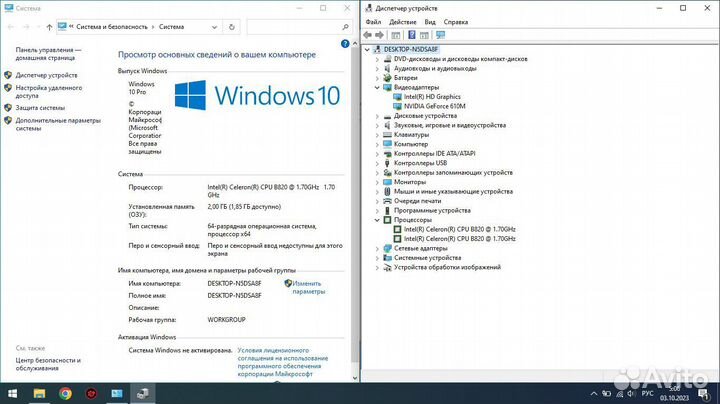
Task: Expand Клавиатуры category
Action: [377, 135]
